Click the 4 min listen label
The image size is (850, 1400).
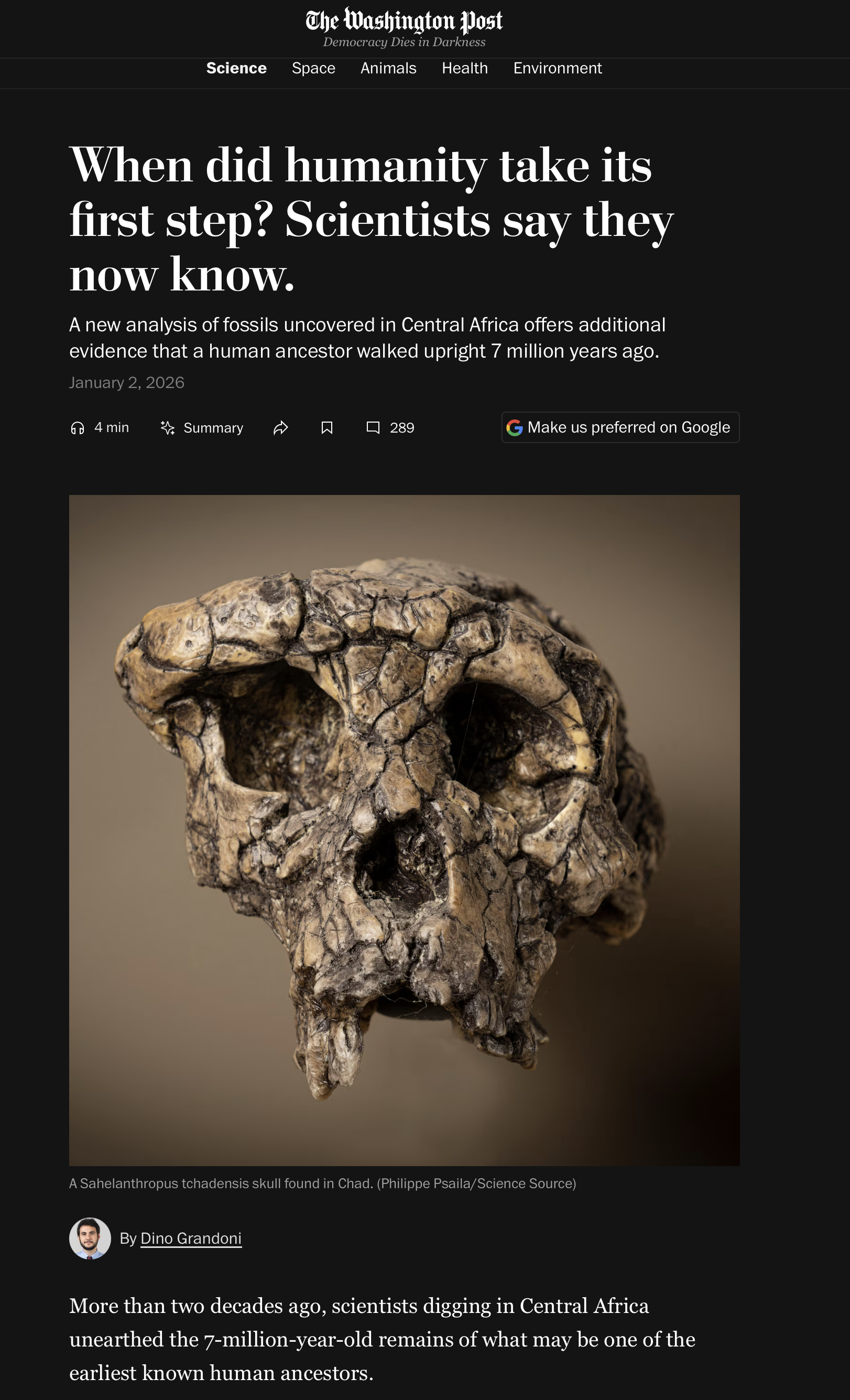(x=111, y=428)
